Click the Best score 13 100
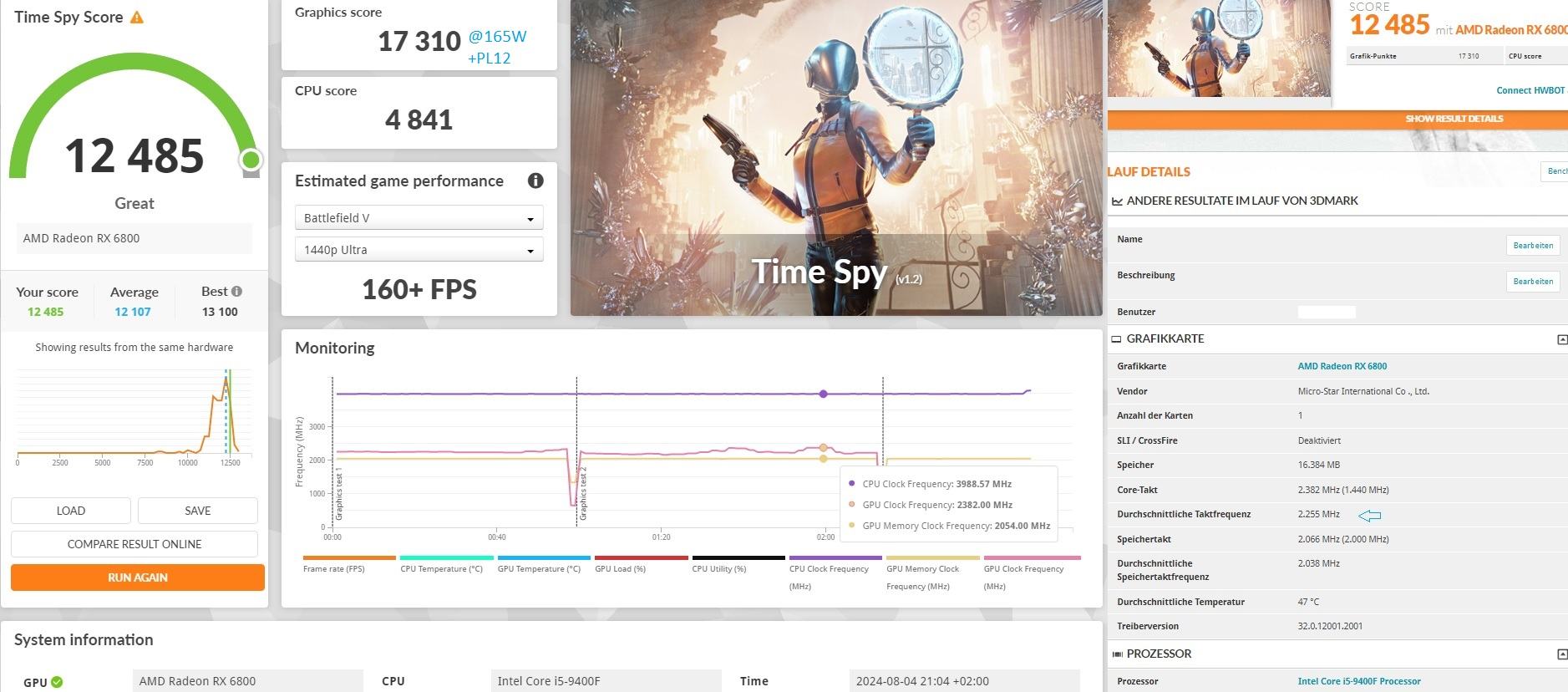This screenshot has width=1568, height=692. (x=220, y=312)
